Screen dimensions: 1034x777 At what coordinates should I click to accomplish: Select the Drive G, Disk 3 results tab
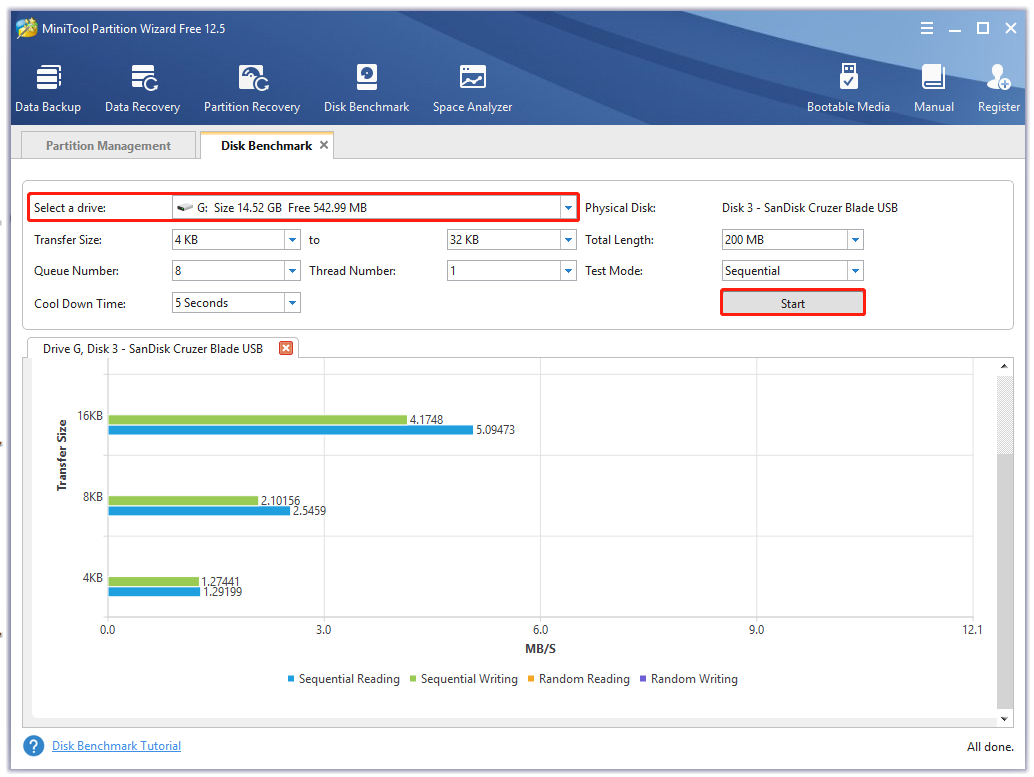(153, 348)
